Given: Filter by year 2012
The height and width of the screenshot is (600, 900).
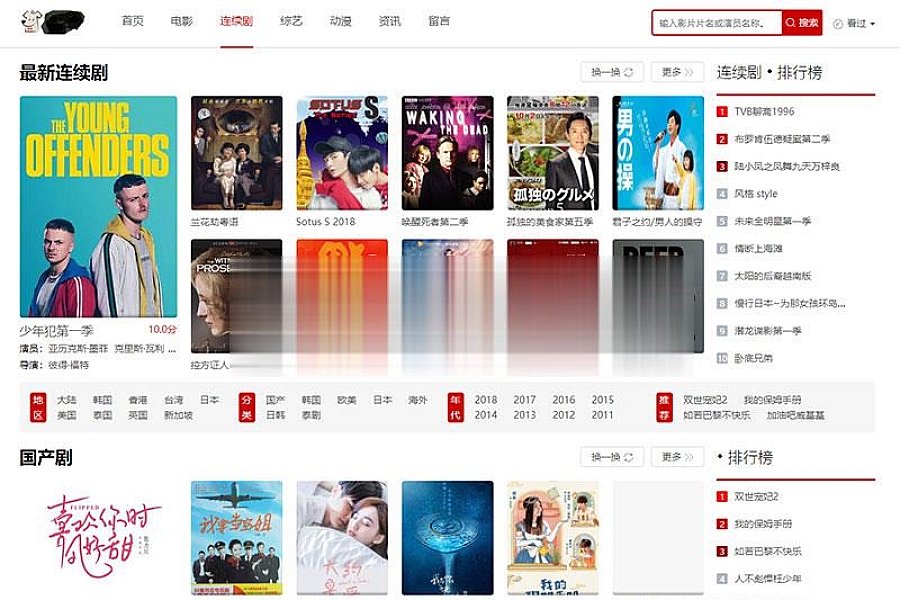Looking at the screenshot, I should [564, 415].
